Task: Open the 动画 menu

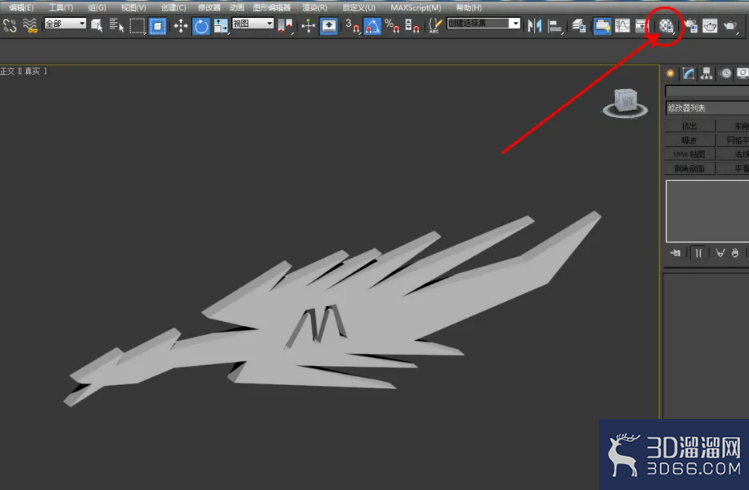Action: 237,8
